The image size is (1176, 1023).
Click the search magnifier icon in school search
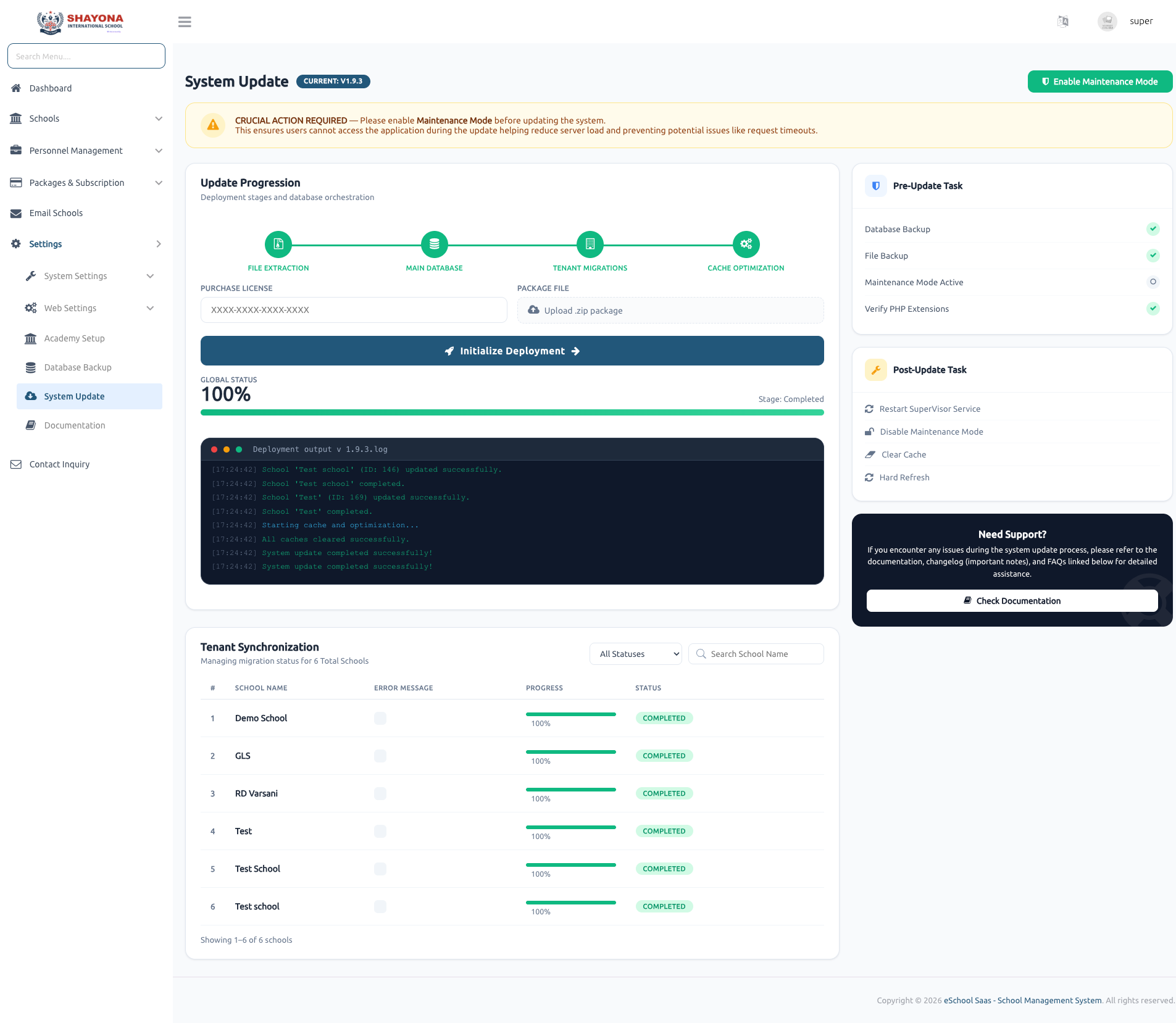pos(701,654)
